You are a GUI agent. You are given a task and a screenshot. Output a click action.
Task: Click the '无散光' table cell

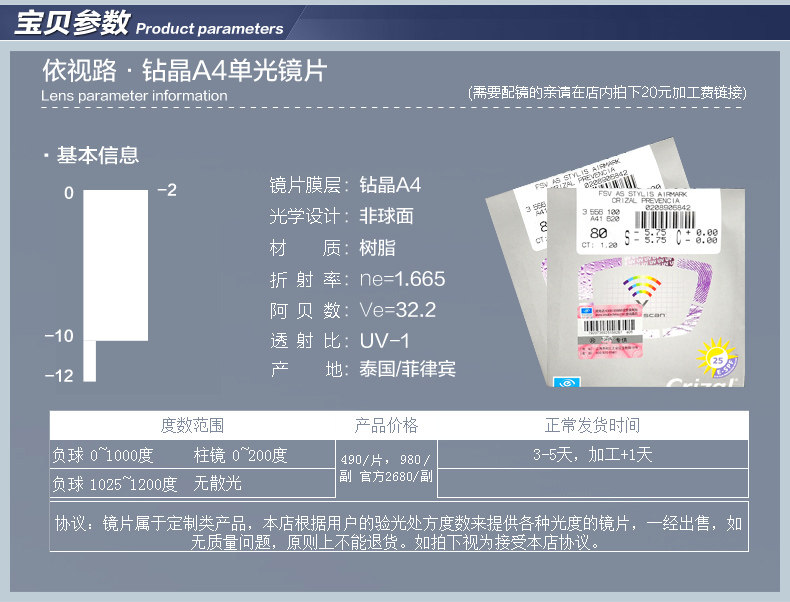(x=218, y=484)
